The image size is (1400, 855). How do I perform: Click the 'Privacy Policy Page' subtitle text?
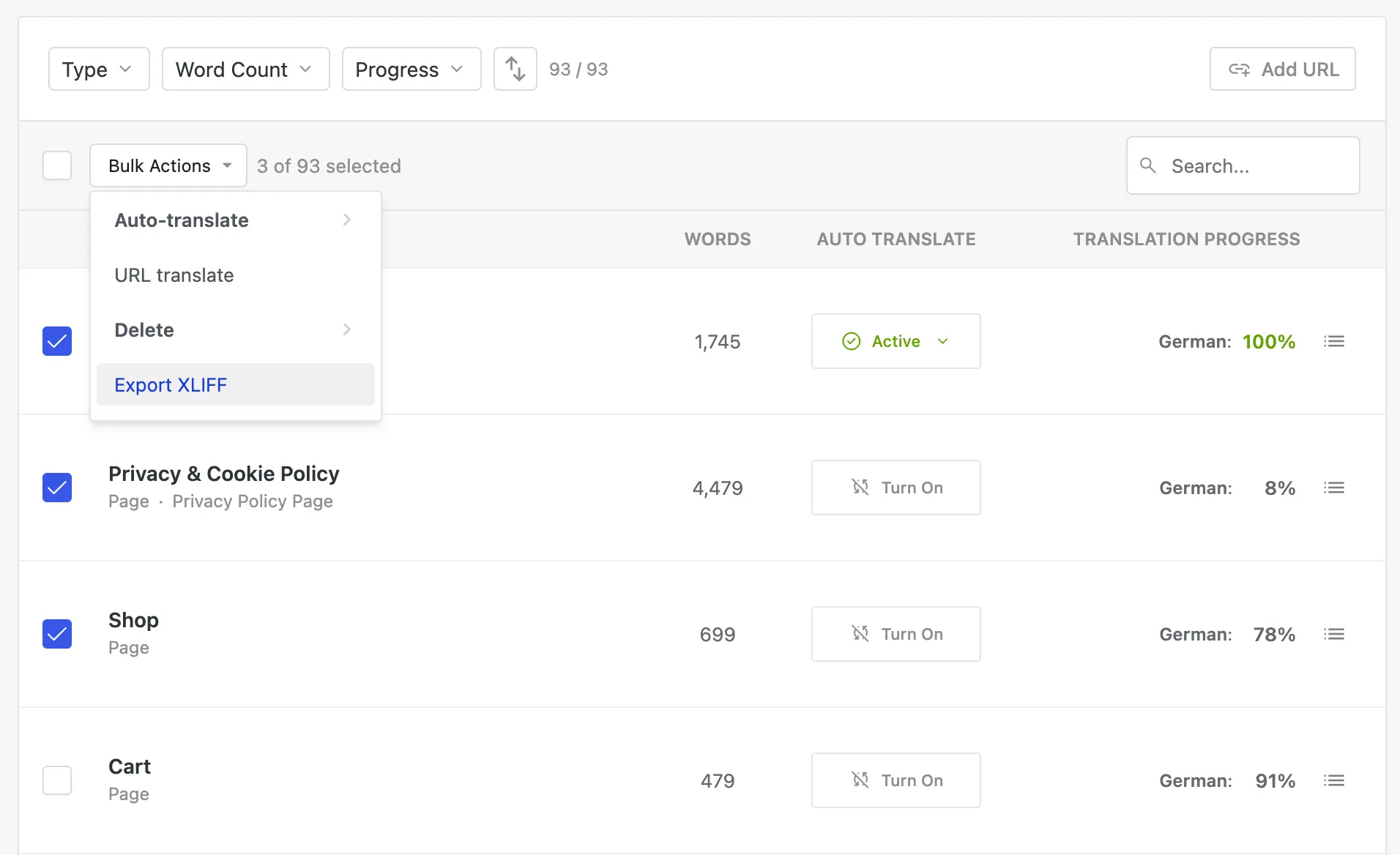253,501
